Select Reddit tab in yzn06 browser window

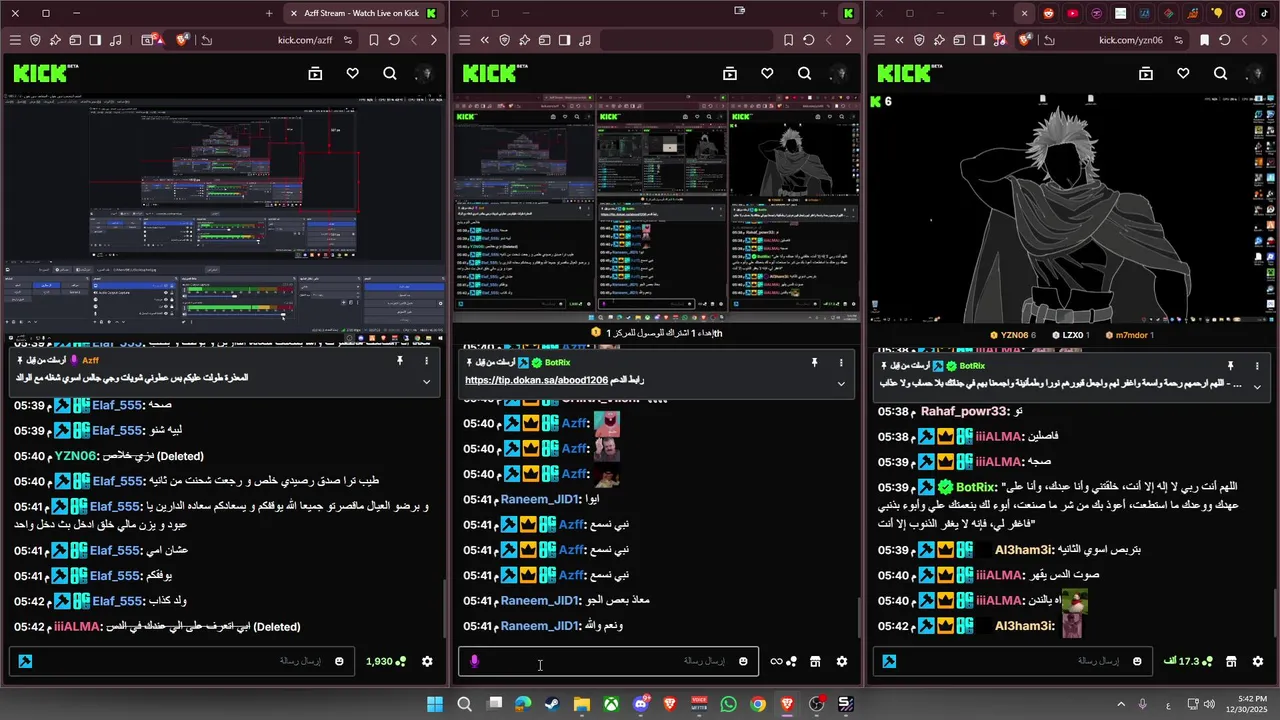tap(1048, 13)
